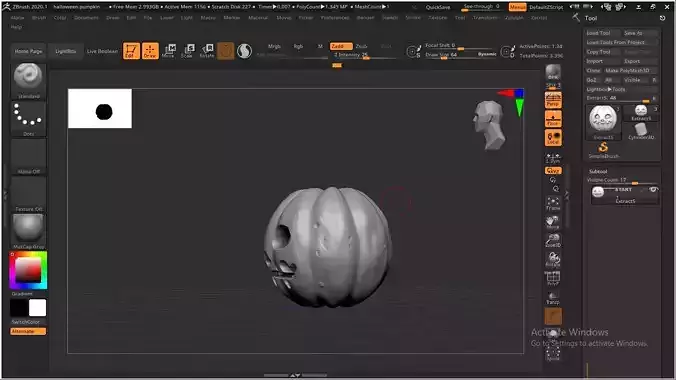Click the Sculptris Pro mode icon
The image size is (676, 380).
244,51
